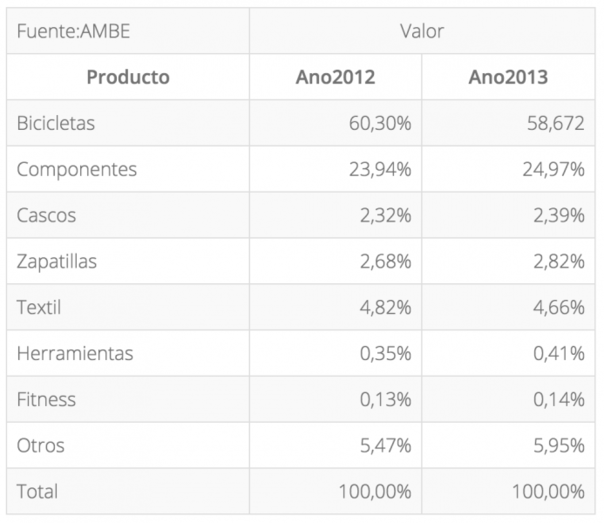
Task: Select the Componentes row label
Action: (77, 169)
